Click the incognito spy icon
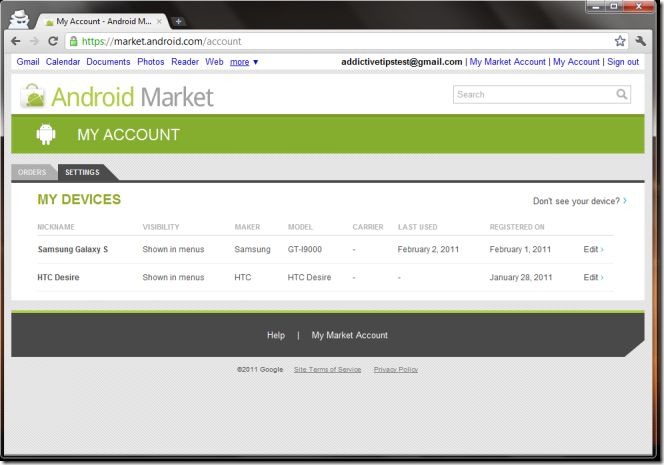This screenshot has width=664, height=465. pos(19,19)
